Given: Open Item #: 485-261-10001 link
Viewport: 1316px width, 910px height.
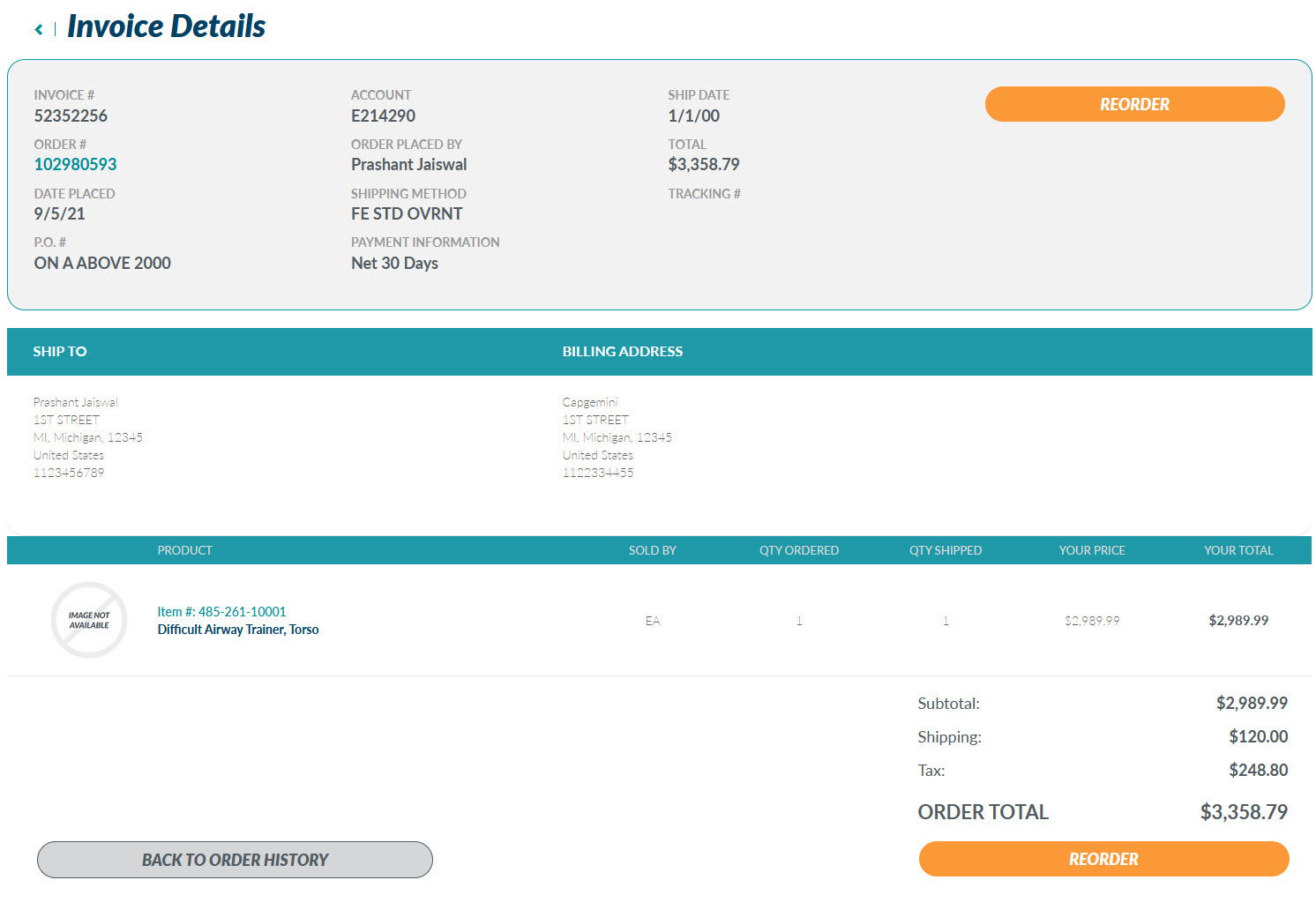Looking at the screenshot, I should click(221, 611).
